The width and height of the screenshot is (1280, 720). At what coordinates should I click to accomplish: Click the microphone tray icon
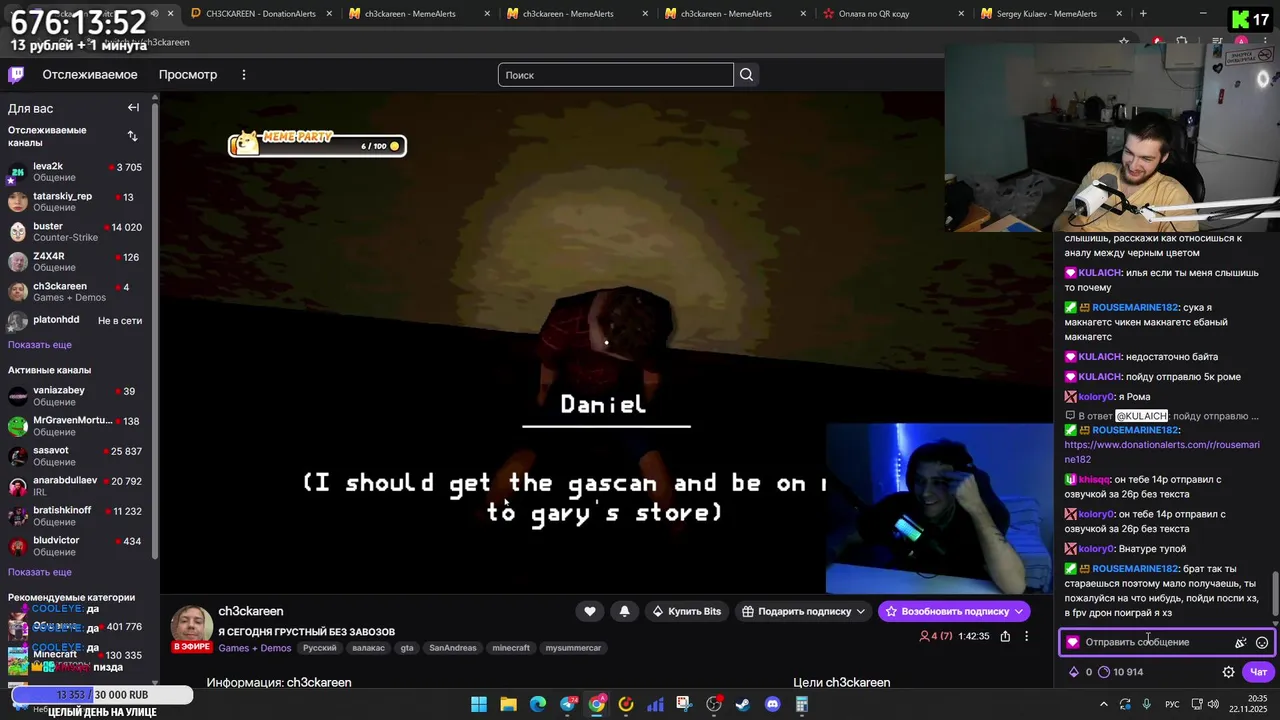1147,704
